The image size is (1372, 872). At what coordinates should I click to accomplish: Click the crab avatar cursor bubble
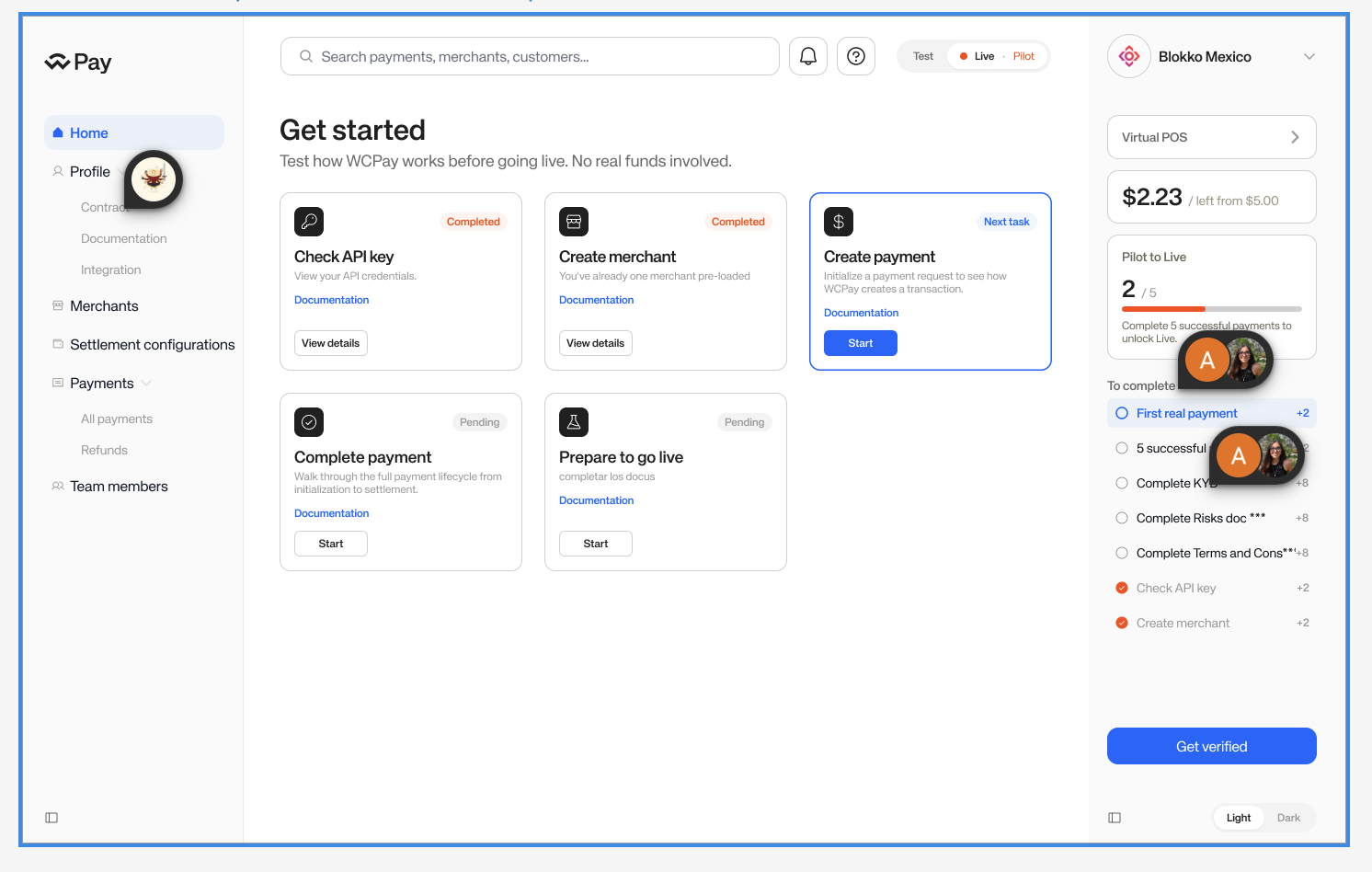154,179
